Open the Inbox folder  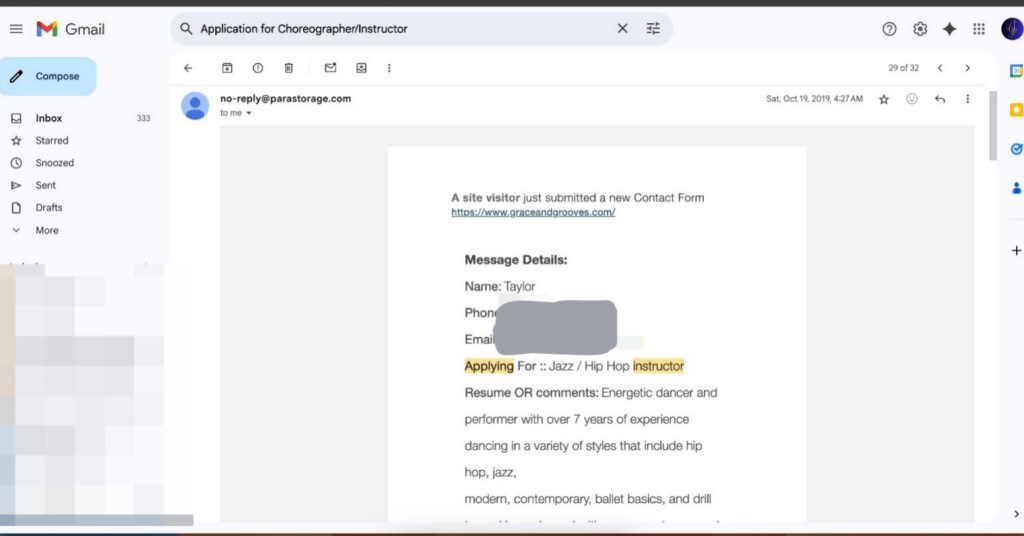(49, 118)
